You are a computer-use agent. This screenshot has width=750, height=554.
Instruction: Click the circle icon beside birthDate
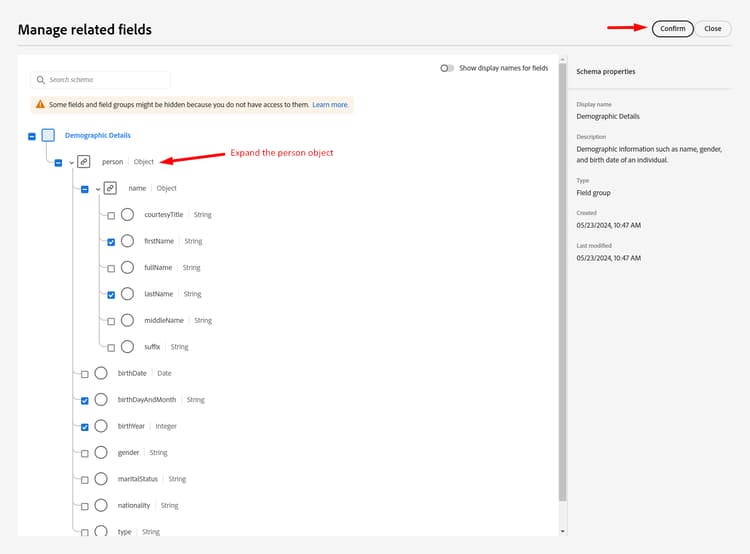pos(101,373)
